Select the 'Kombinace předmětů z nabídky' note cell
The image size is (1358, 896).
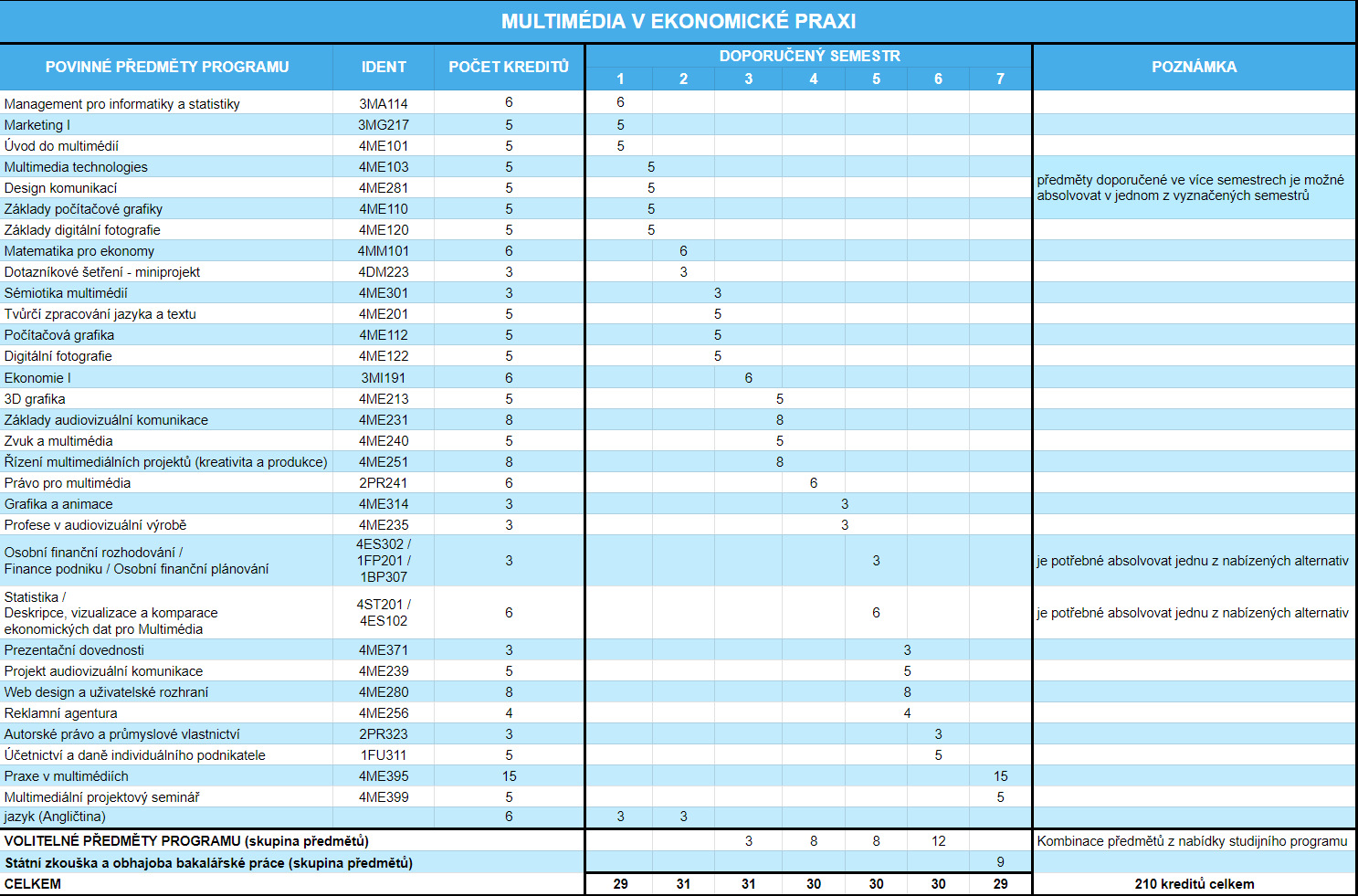[x=1192, y=841]
